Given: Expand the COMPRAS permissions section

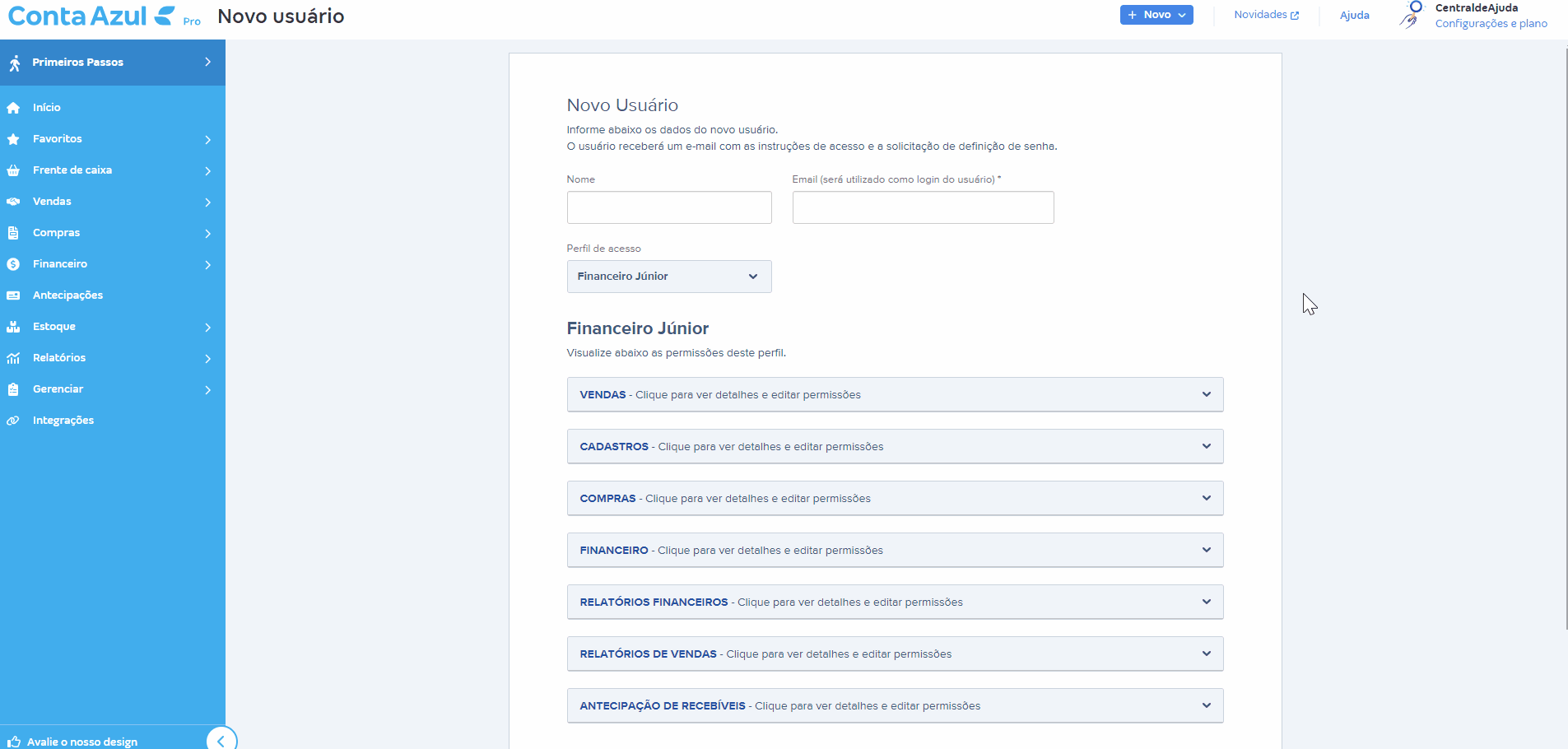Looking at the screenshot, I should 895,499.
